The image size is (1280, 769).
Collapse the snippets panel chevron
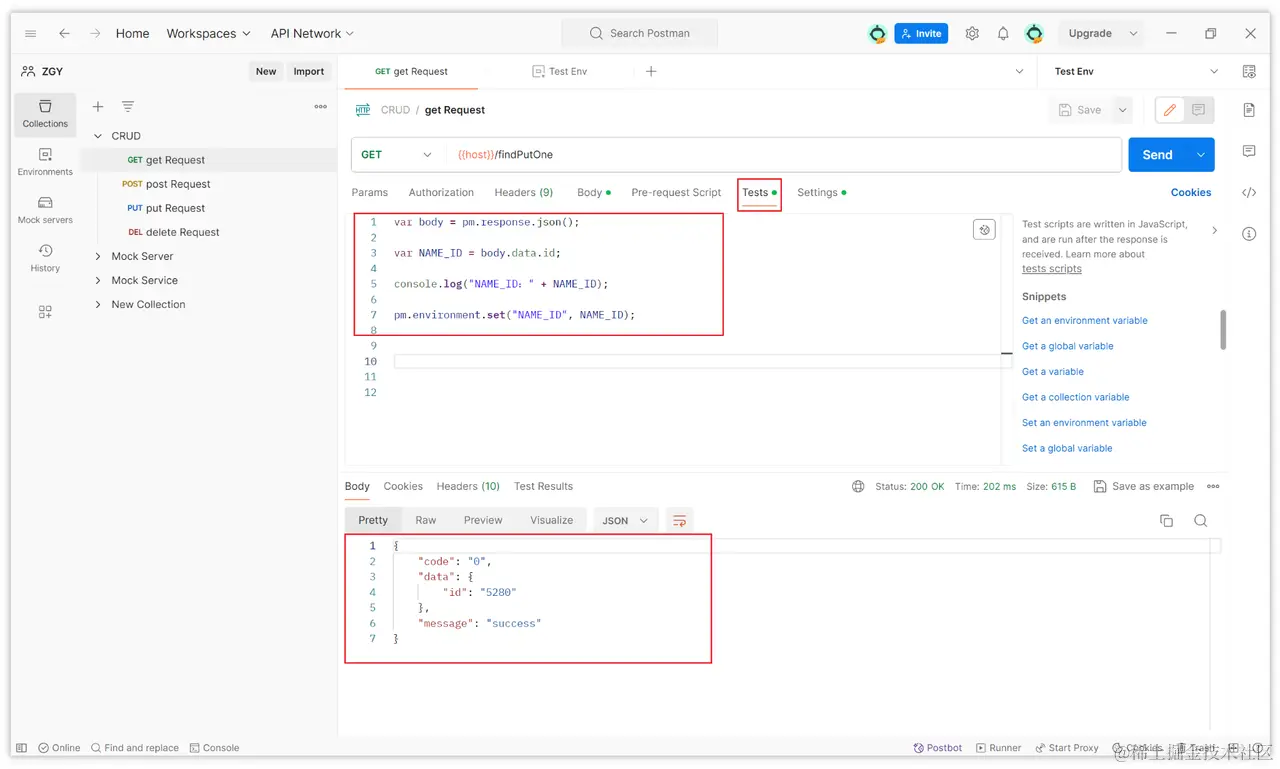point(1215,230)
